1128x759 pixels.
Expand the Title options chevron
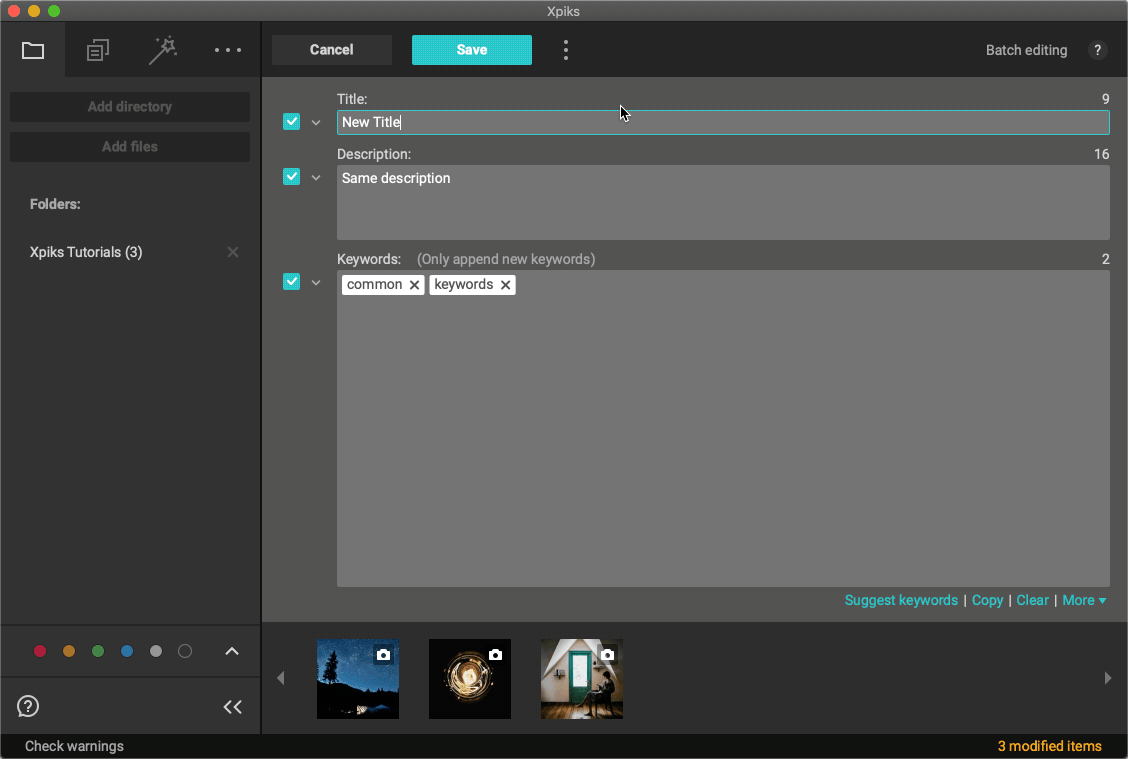pos(316,123)
